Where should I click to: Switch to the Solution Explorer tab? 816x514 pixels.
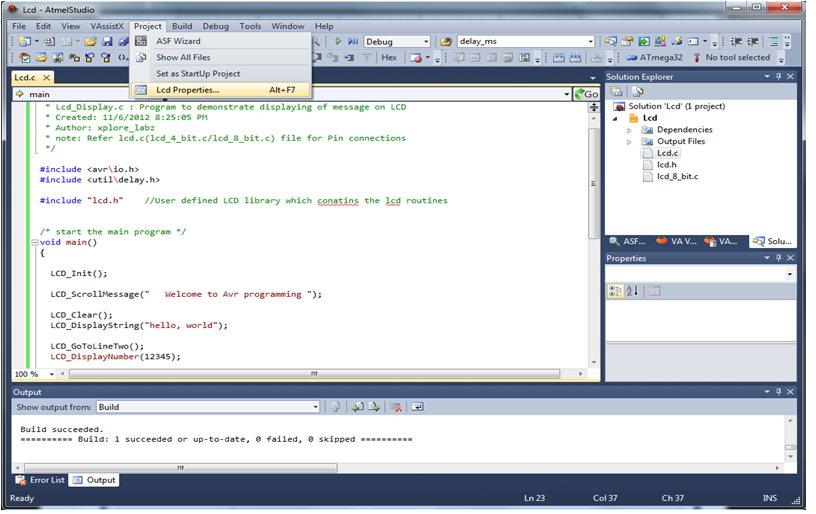coord(773,241)
